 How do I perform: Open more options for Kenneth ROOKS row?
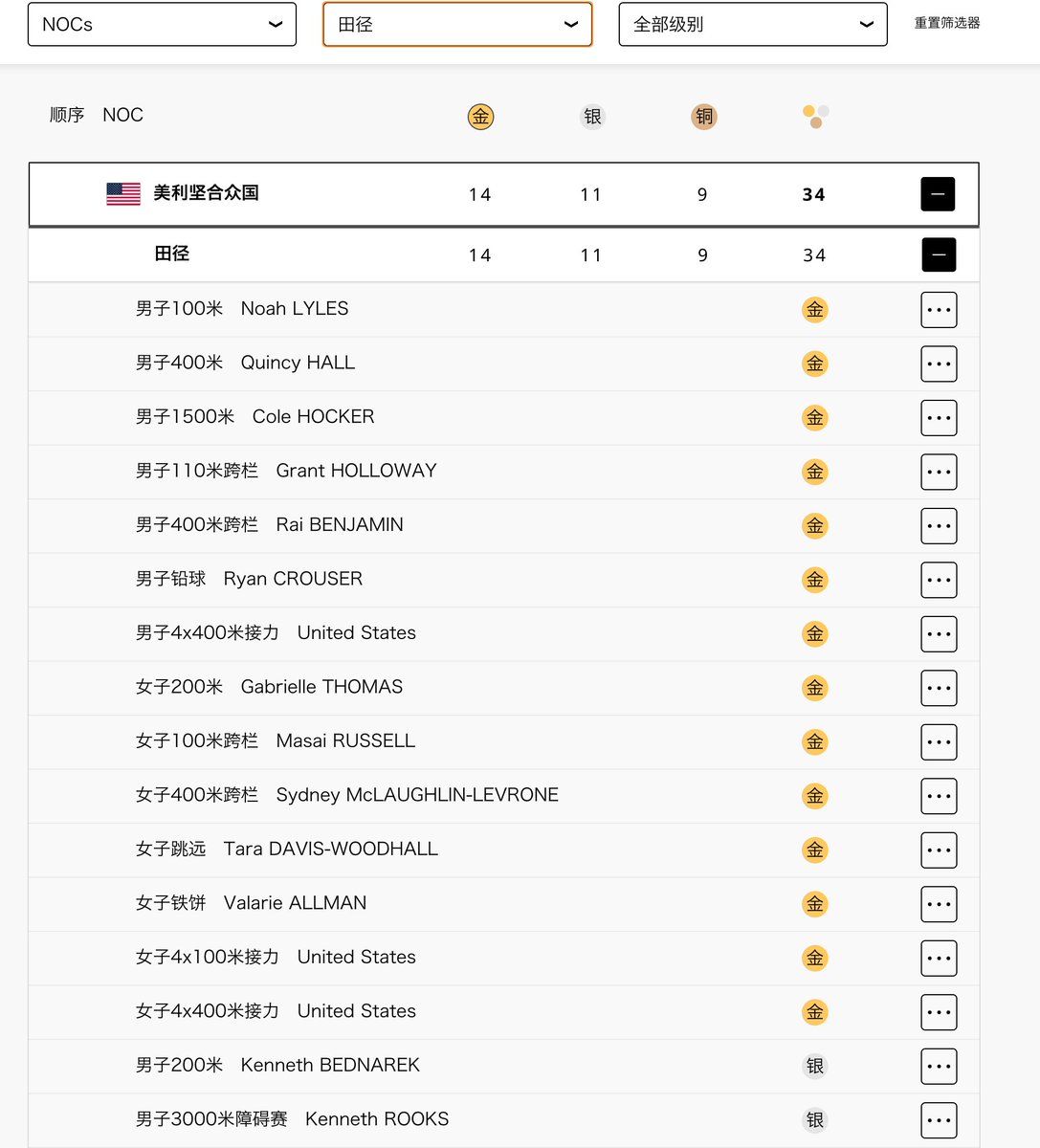[x=939, y=1120]
